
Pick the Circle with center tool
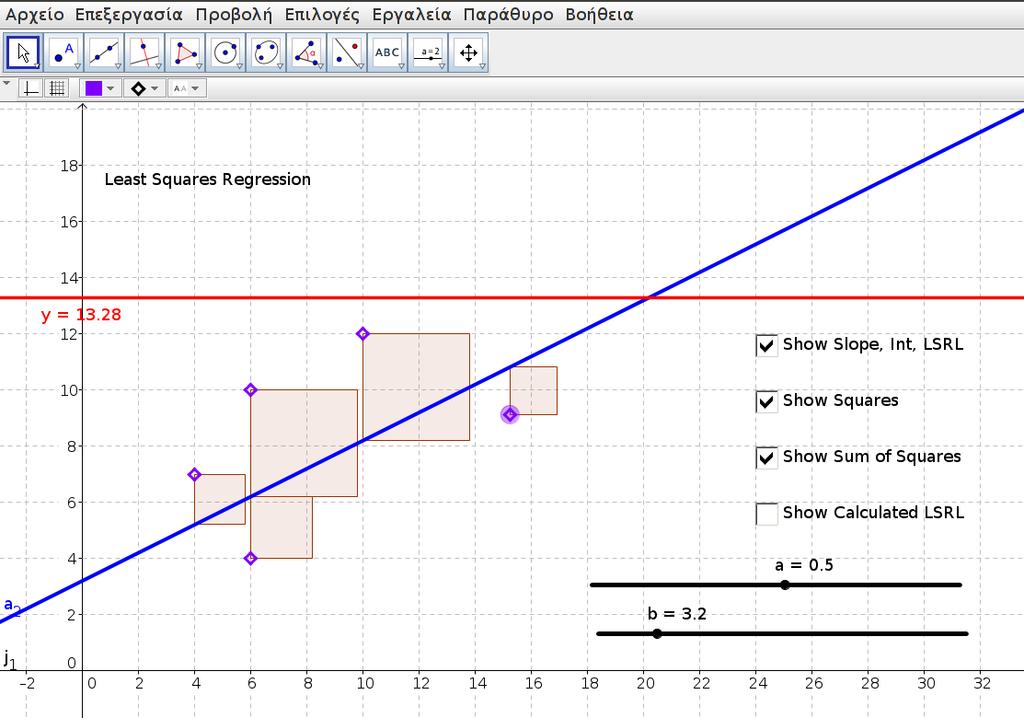click(226, 53)
